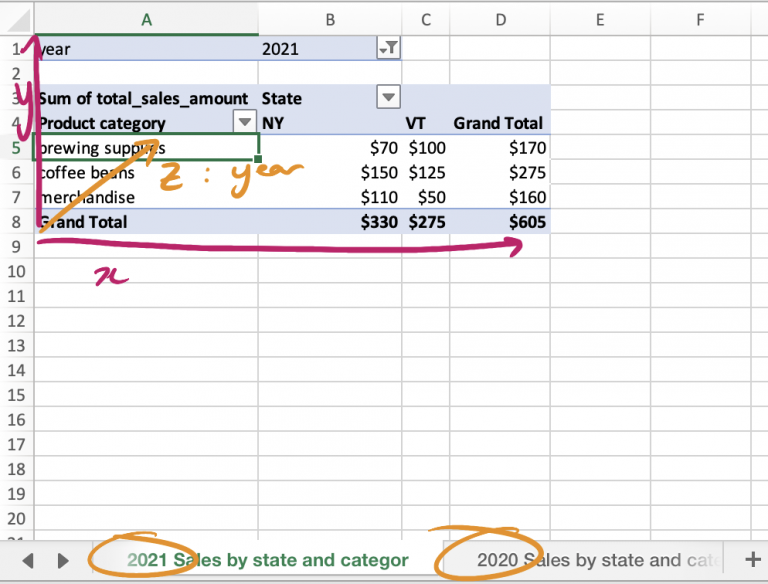Select column A header

coord(146,19)
